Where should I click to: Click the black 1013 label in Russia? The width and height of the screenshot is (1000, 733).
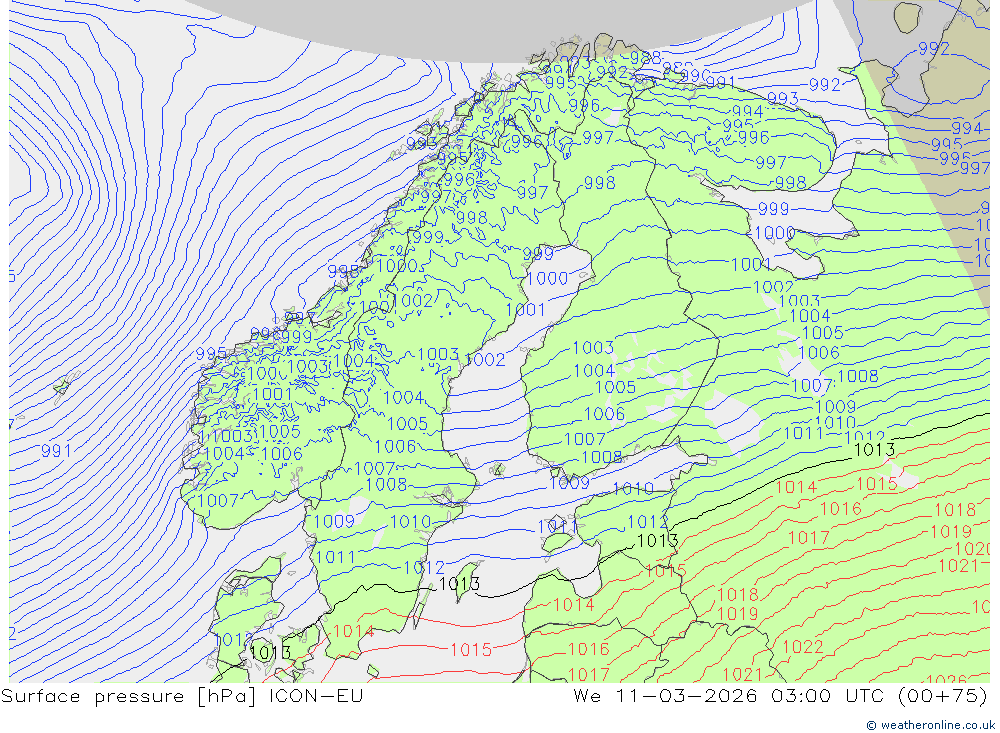tap(874, 450)
